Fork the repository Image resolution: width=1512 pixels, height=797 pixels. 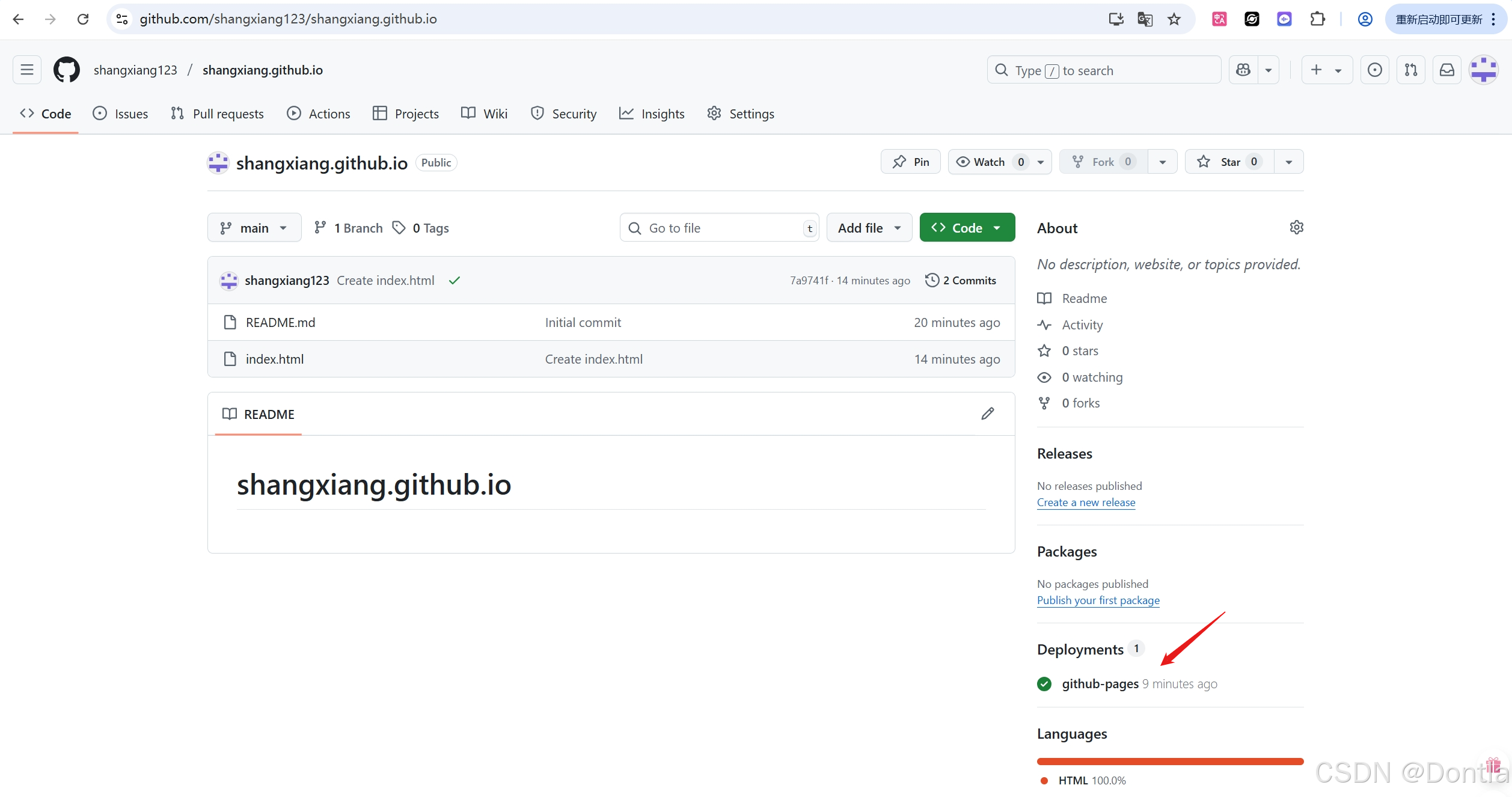[x=1103, y=162]
